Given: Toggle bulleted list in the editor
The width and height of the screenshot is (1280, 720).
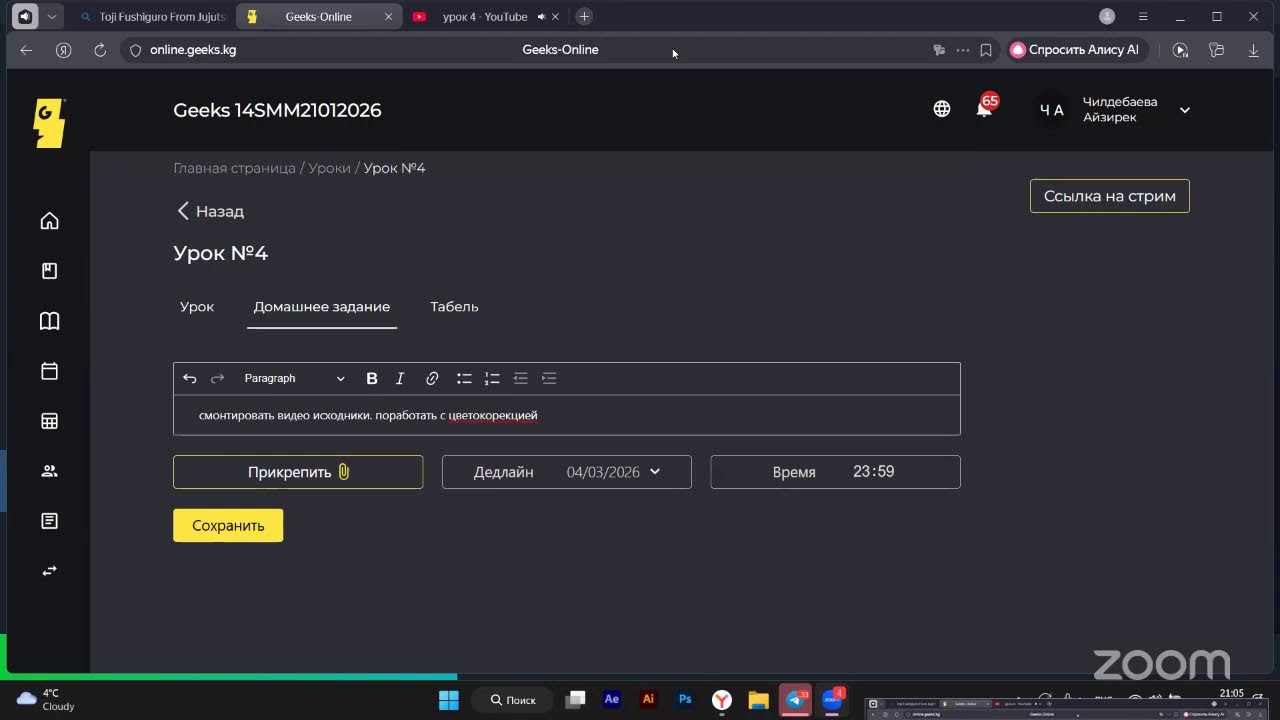Looking at the screenshot, I should tap(464, 378).
